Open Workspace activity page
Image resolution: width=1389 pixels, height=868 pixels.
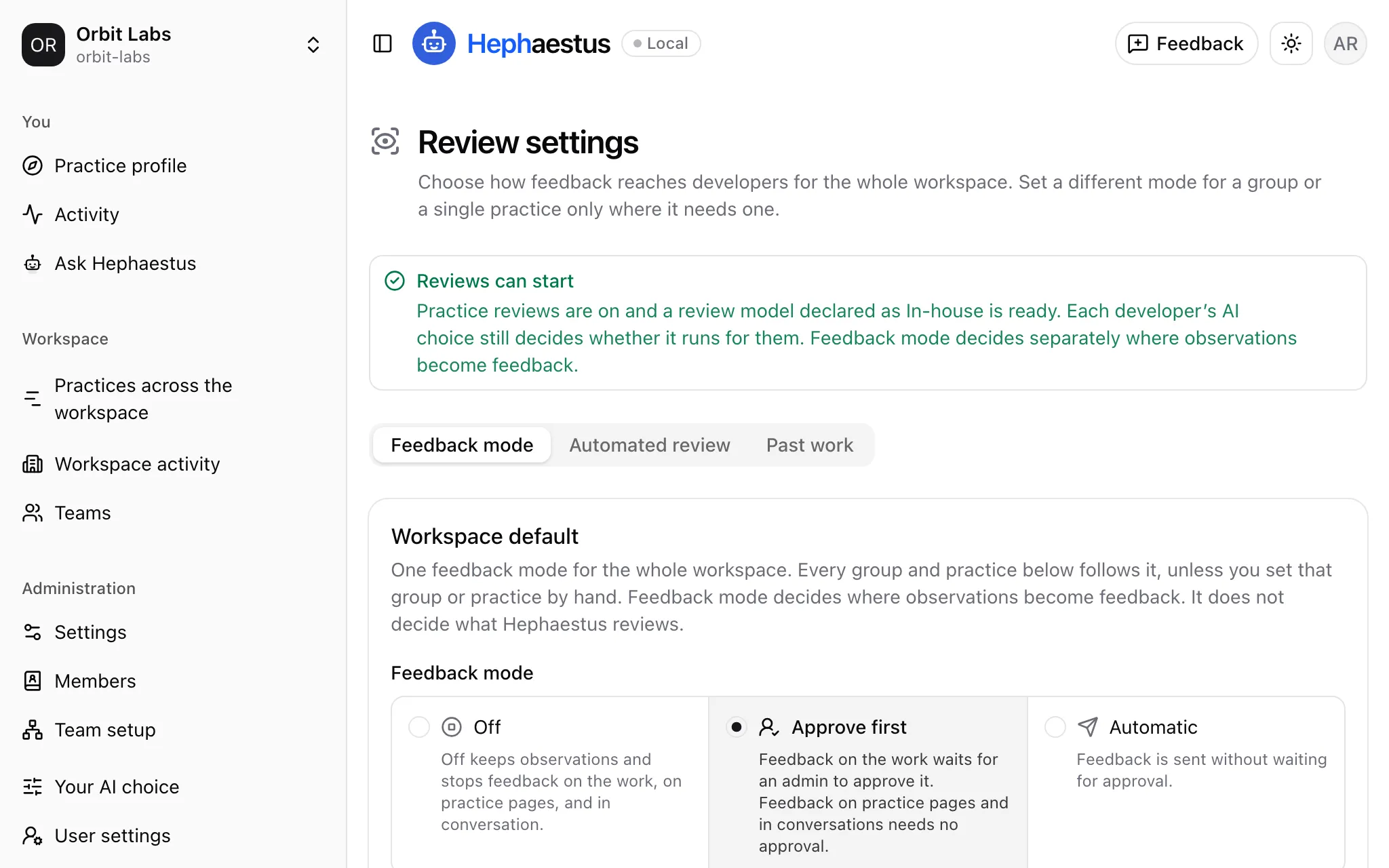pos(173,464)
